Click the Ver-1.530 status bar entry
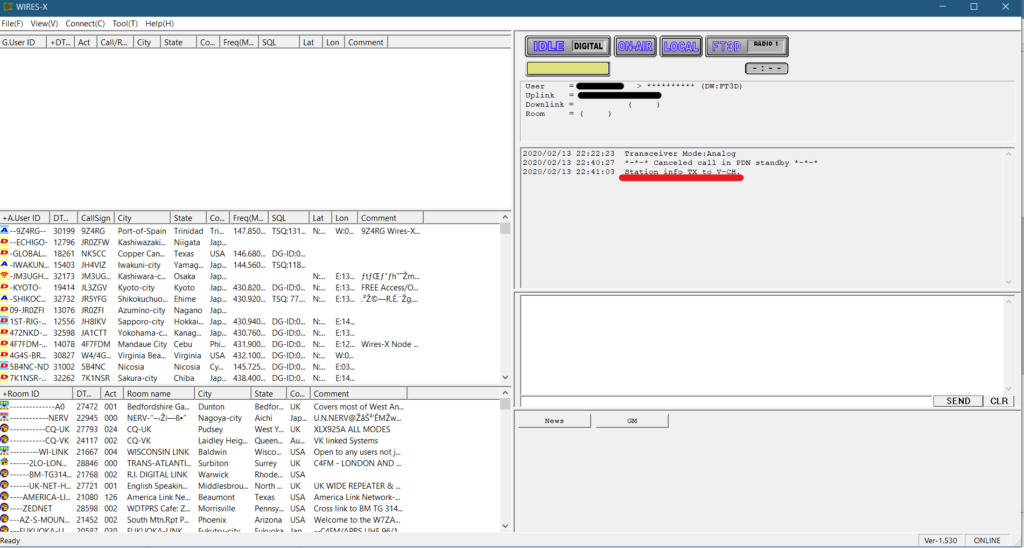The image size is (1024, 548). (941, 541)
